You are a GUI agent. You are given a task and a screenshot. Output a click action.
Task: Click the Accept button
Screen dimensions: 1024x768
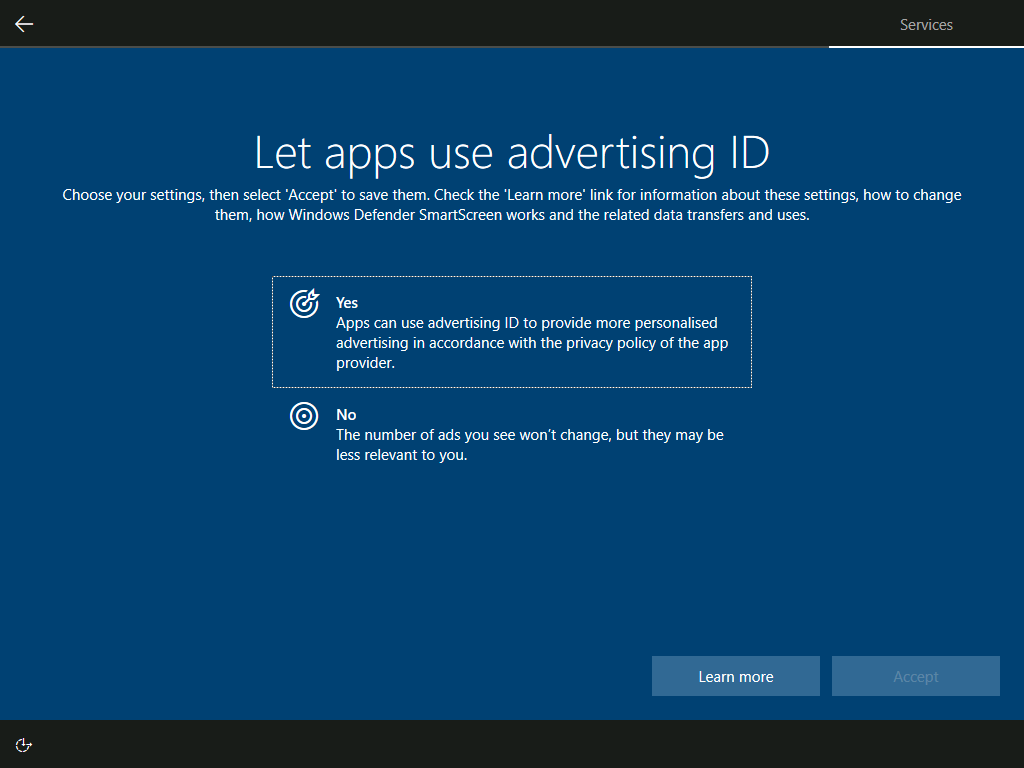(x=916, y=676)
